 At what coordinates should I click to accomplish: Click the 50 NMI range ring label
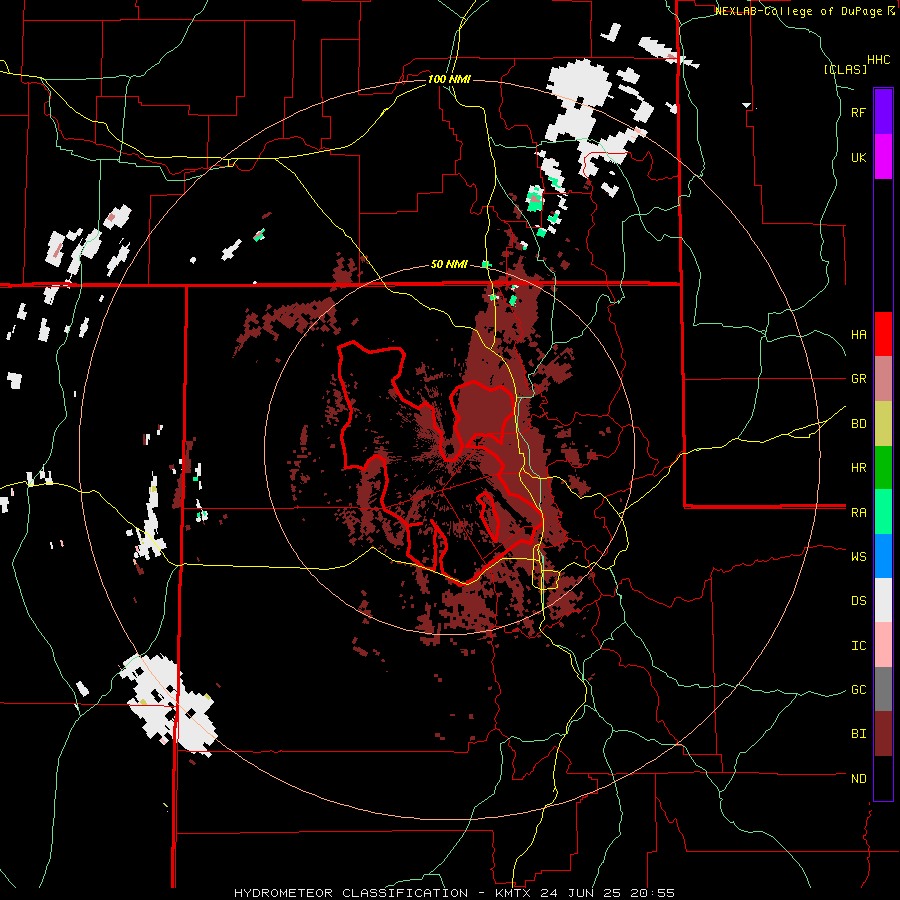click(449, 264)
